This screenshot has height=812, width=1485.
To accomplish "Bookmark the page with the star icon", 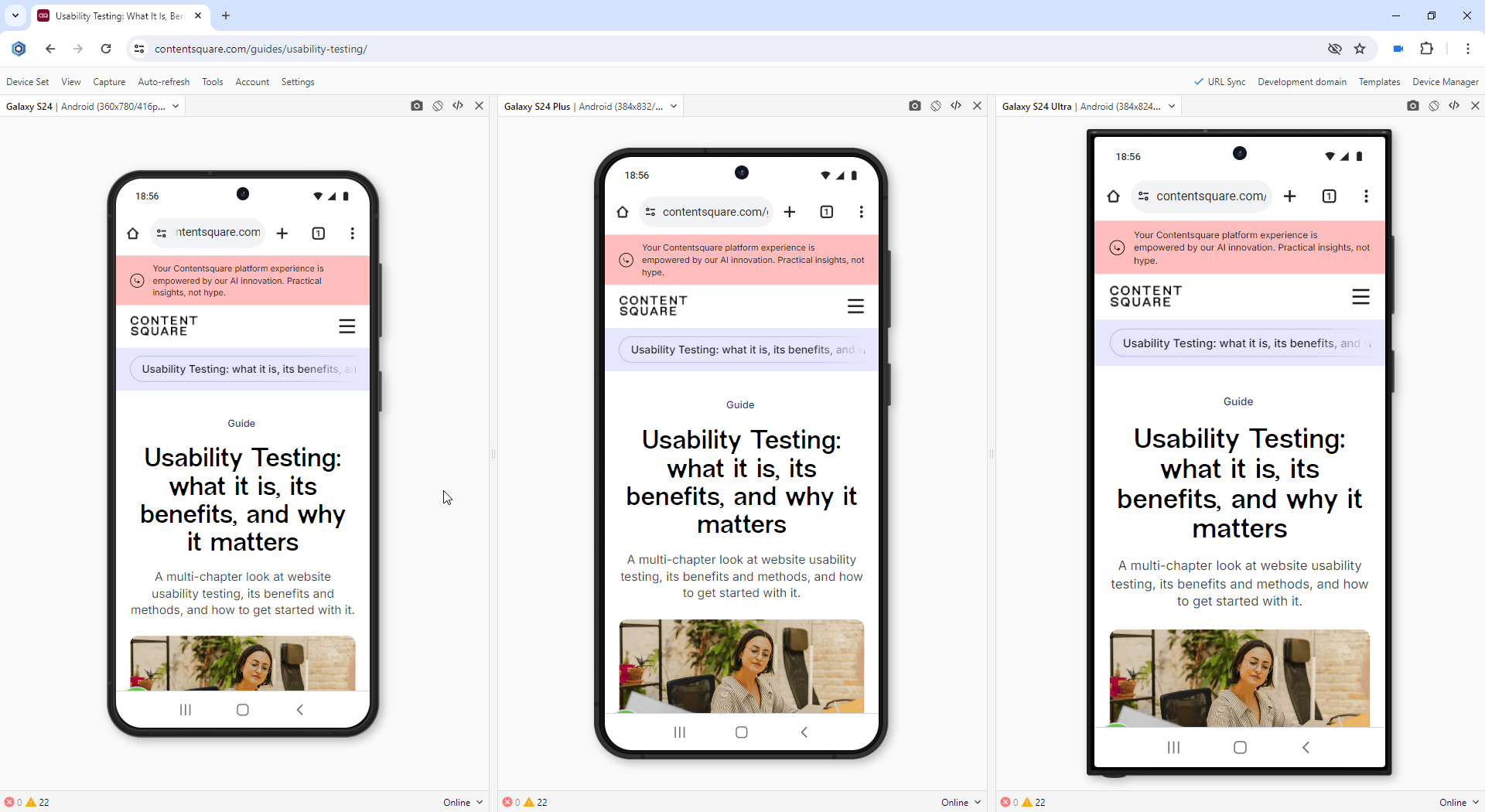I will pos(1360,49).
